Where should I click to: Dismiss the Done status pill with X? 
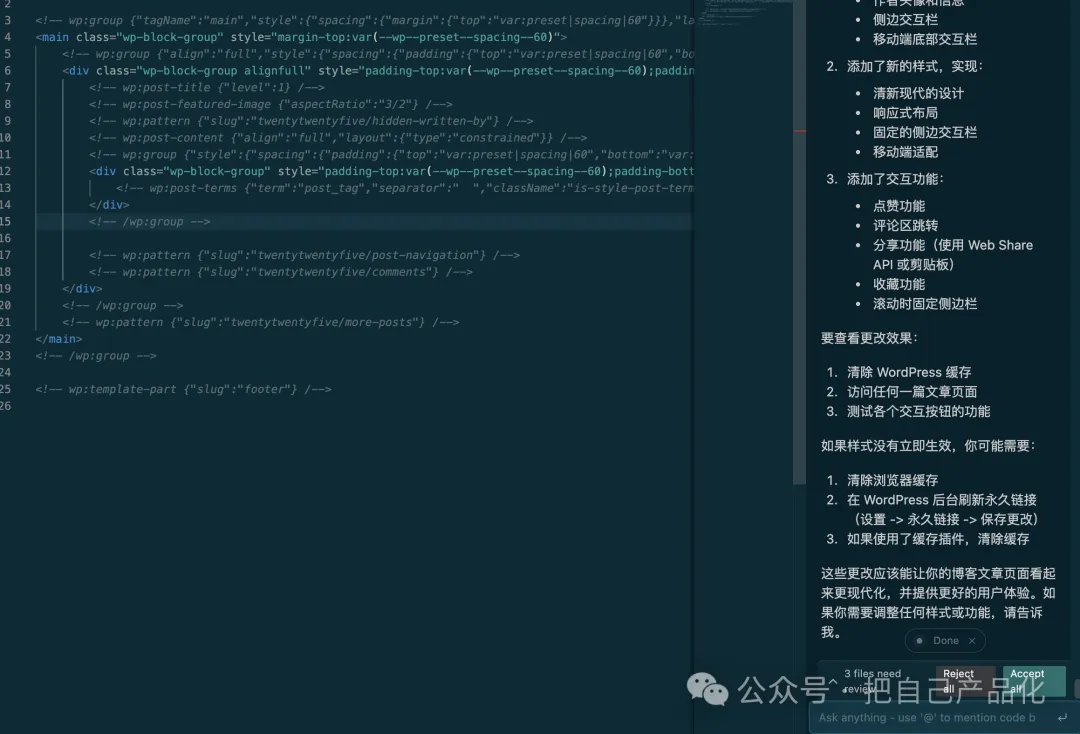[972, 640]
